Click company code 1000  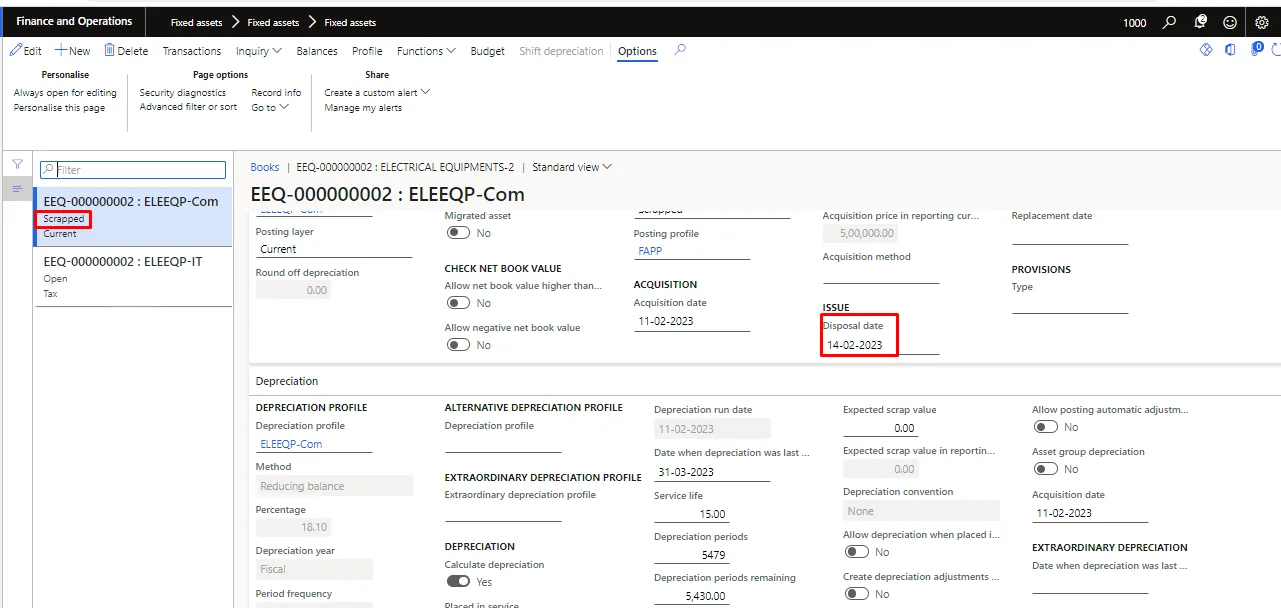coord(1135,22)
